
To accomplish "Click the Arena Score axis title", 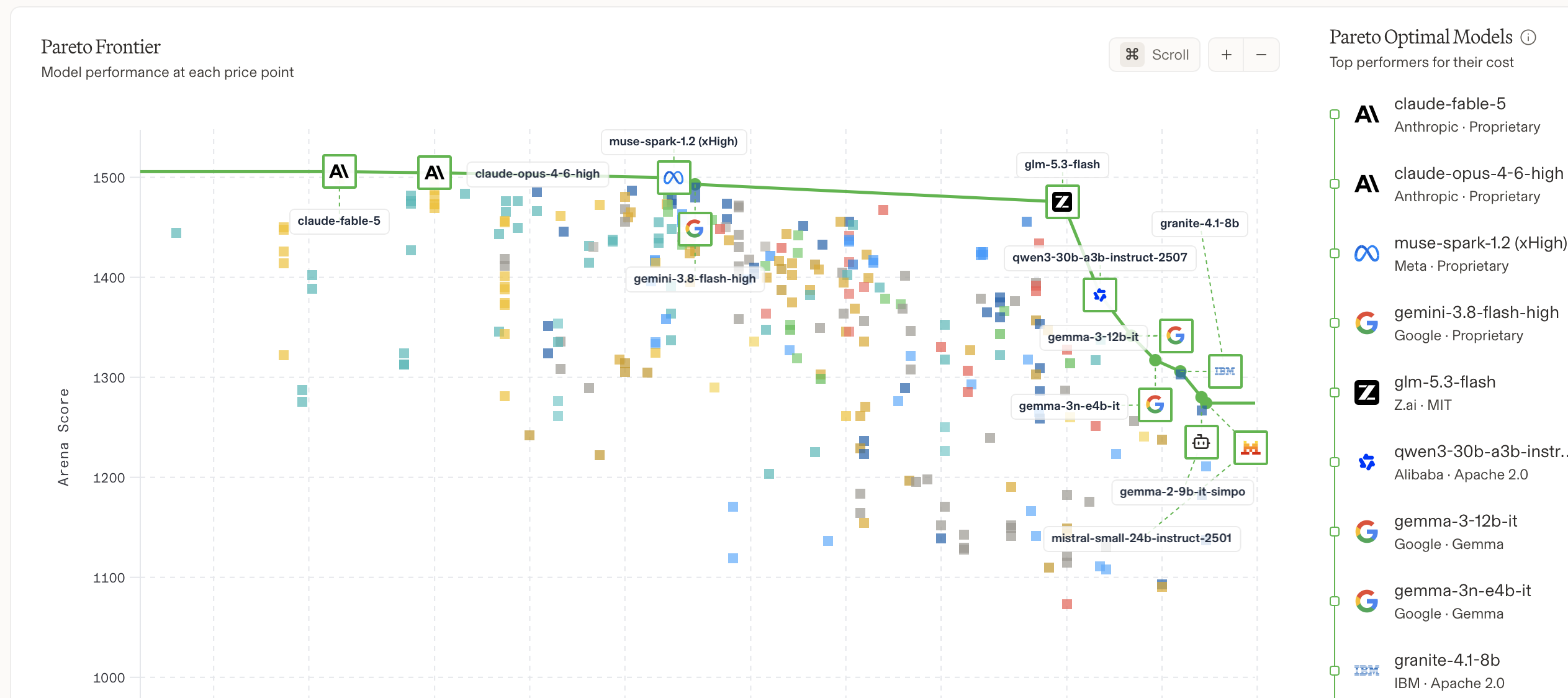I will [63, 437].
